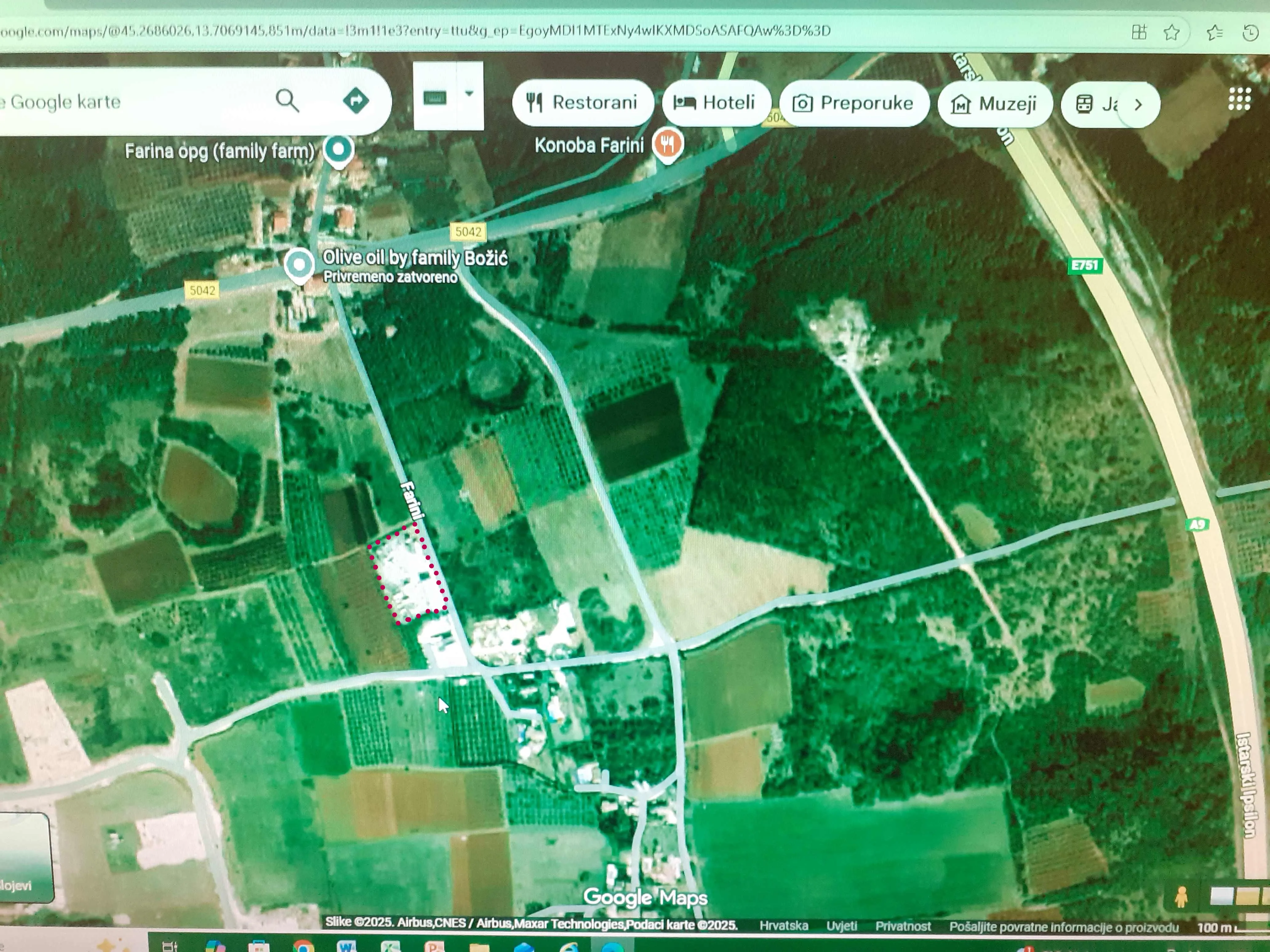
Task: Open Excel from the taskbar
Action: (x=390, y=946)
